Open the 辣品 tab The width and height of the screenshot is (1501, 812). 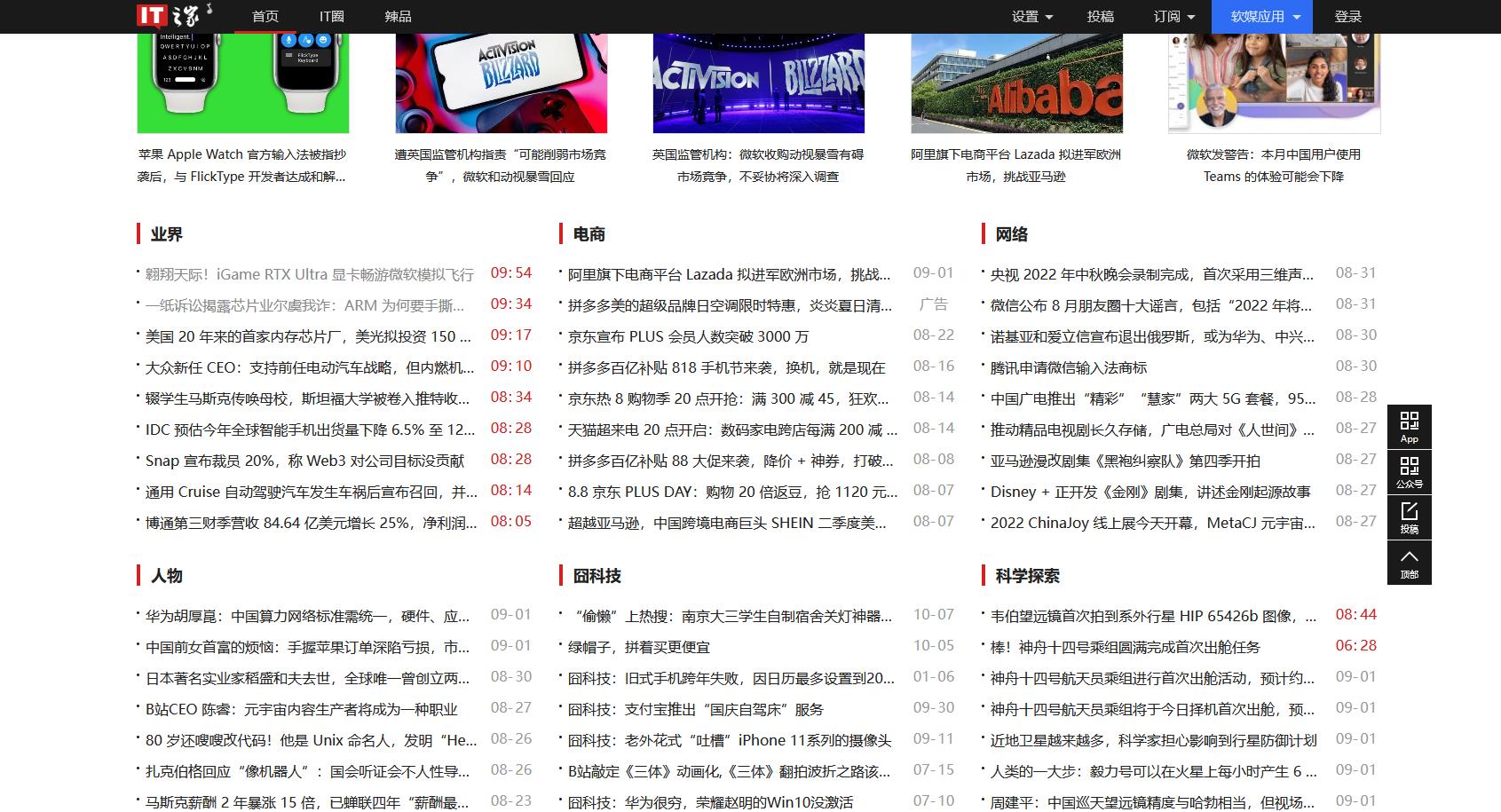pos(398,17)
